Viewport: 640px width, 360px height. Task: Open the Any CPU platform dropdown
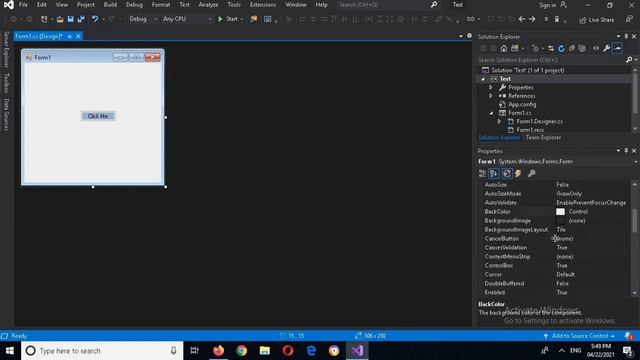point(187,19)
